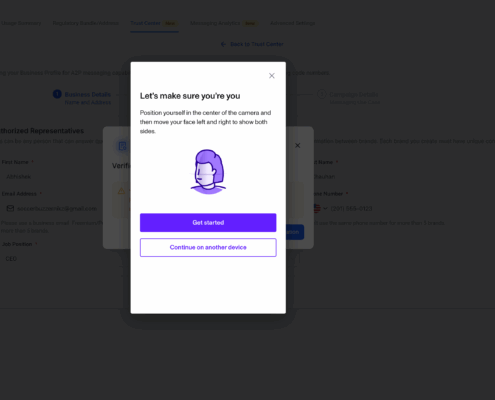This screenshot has height=400, width=495.
Task: Select the Business Details step circle
Action: click(57, 94)
